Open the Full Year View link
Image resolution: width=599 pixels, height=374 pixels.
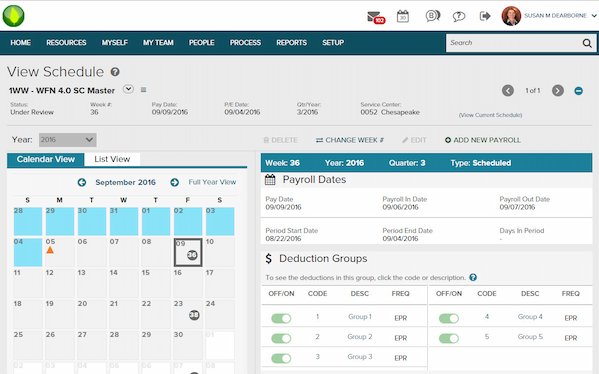(x=212, y=182)
